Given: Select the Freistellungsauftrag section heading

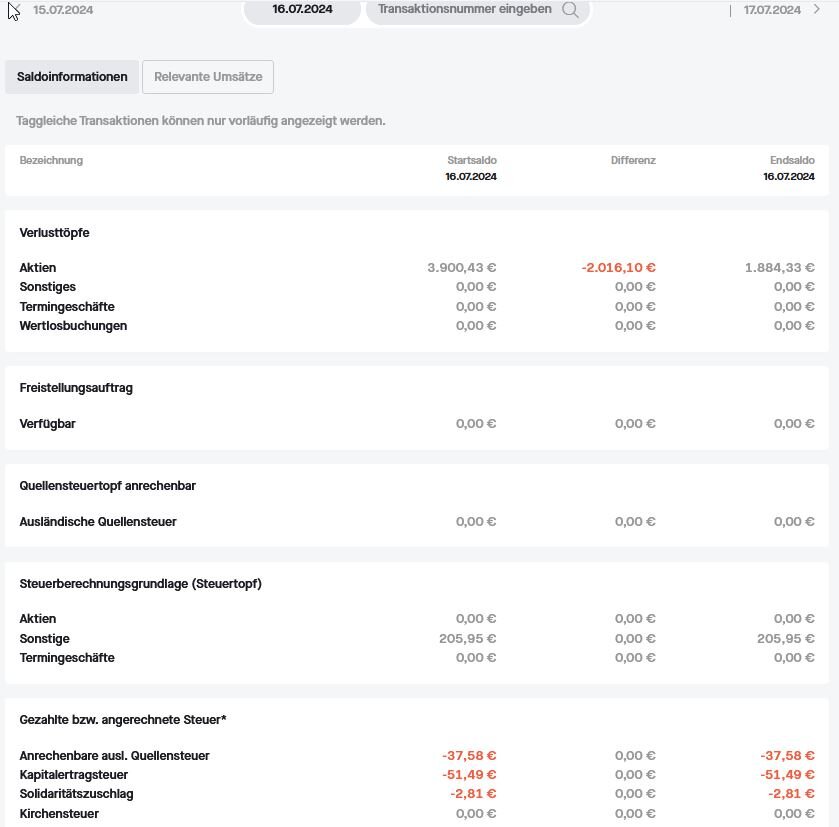Looking at the screenshot, I should [76, 388].
